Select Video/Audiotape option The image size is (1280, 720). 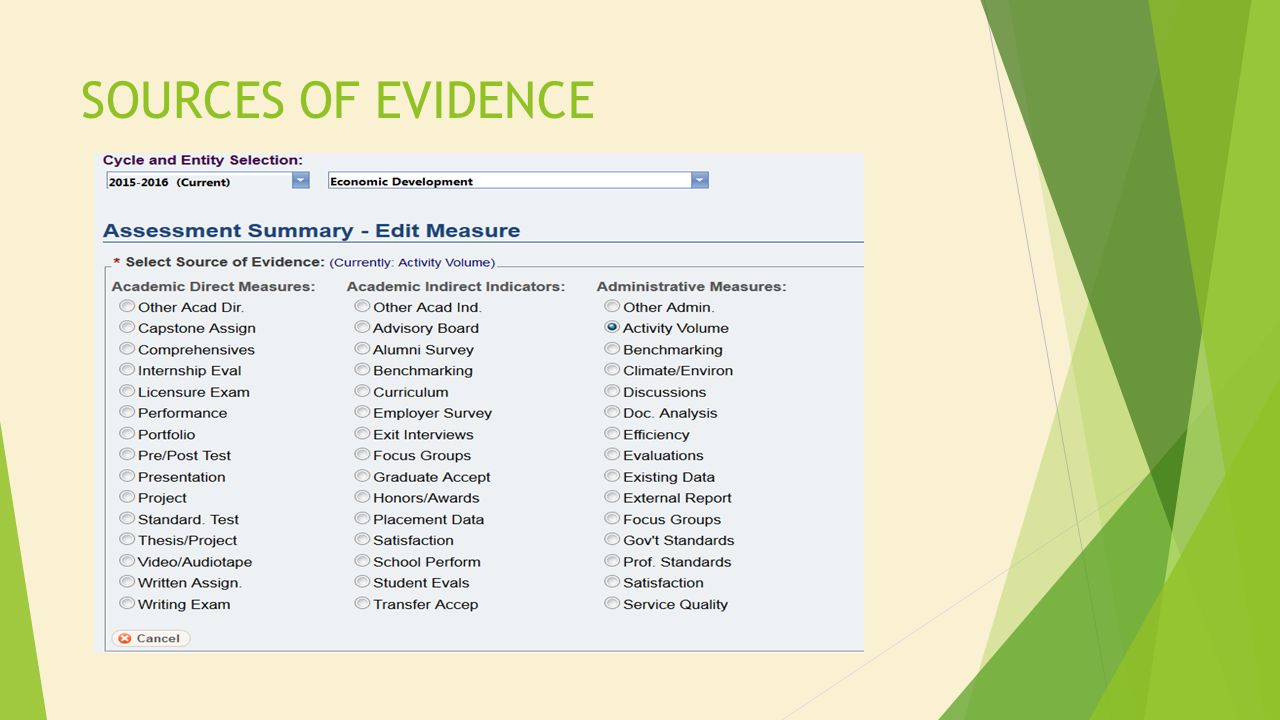[x=127, y=561]
